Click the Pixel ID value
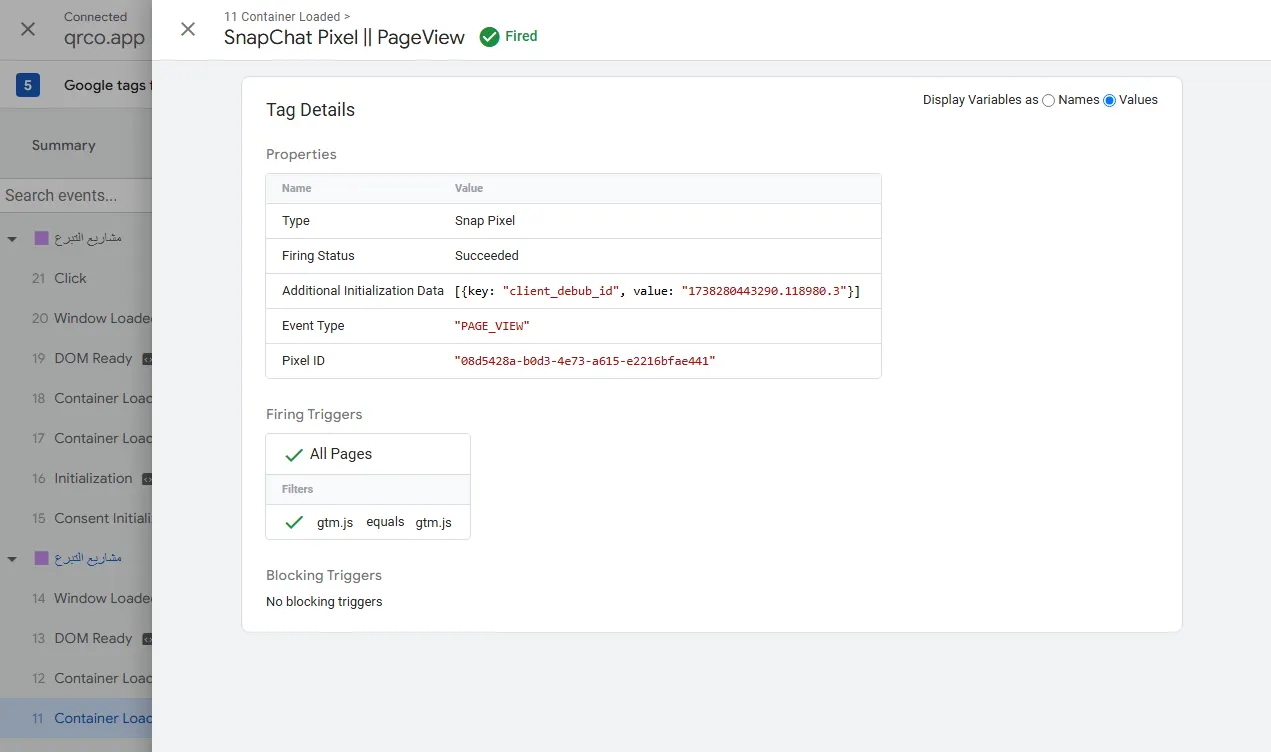This screenshot has width=1271, height=752. (585, 361)
